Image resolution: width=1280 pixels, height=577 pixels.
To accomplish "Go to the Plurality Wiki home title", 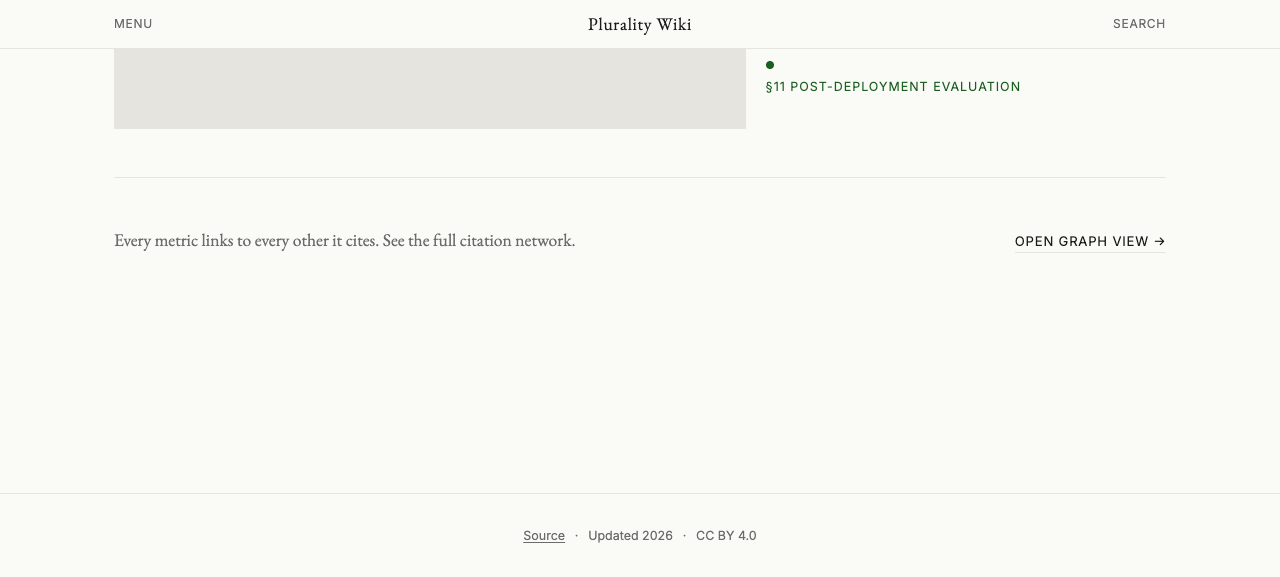I will click(x=640, y=24).
